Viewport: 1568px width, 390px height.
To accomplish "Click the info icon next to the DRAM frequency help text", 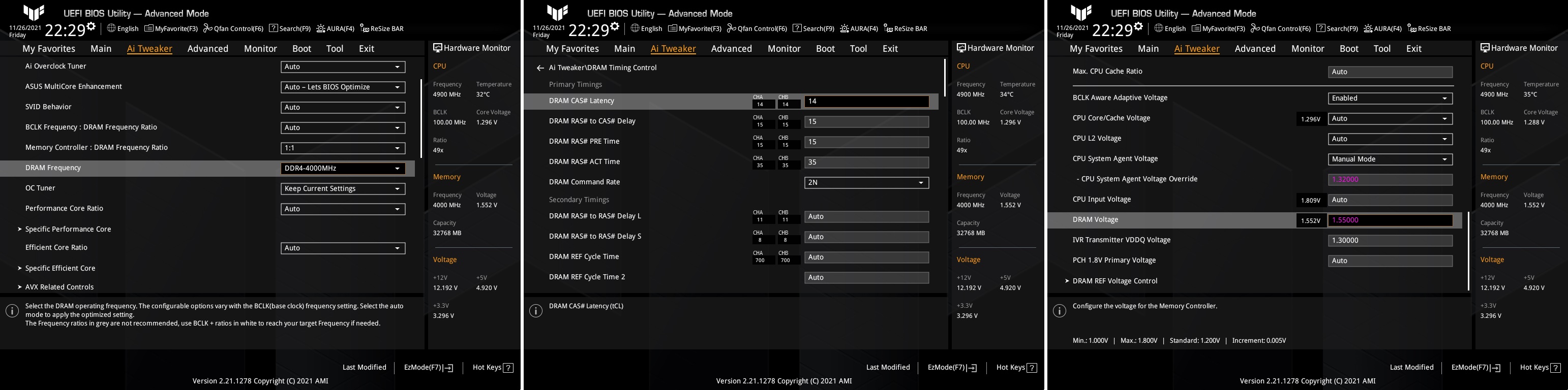I will (x=12, y=311).
